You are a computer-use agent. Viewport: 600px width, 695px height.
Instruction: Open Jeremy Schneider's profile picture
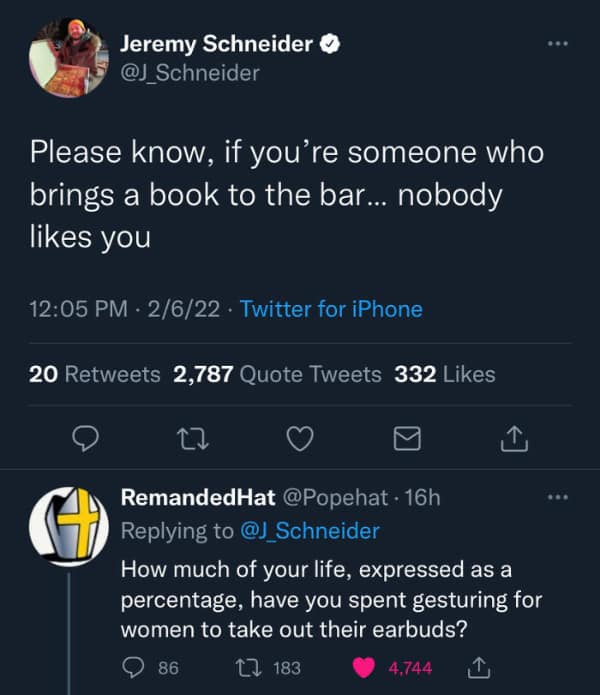pyautogui.click(x=69, y=58)
